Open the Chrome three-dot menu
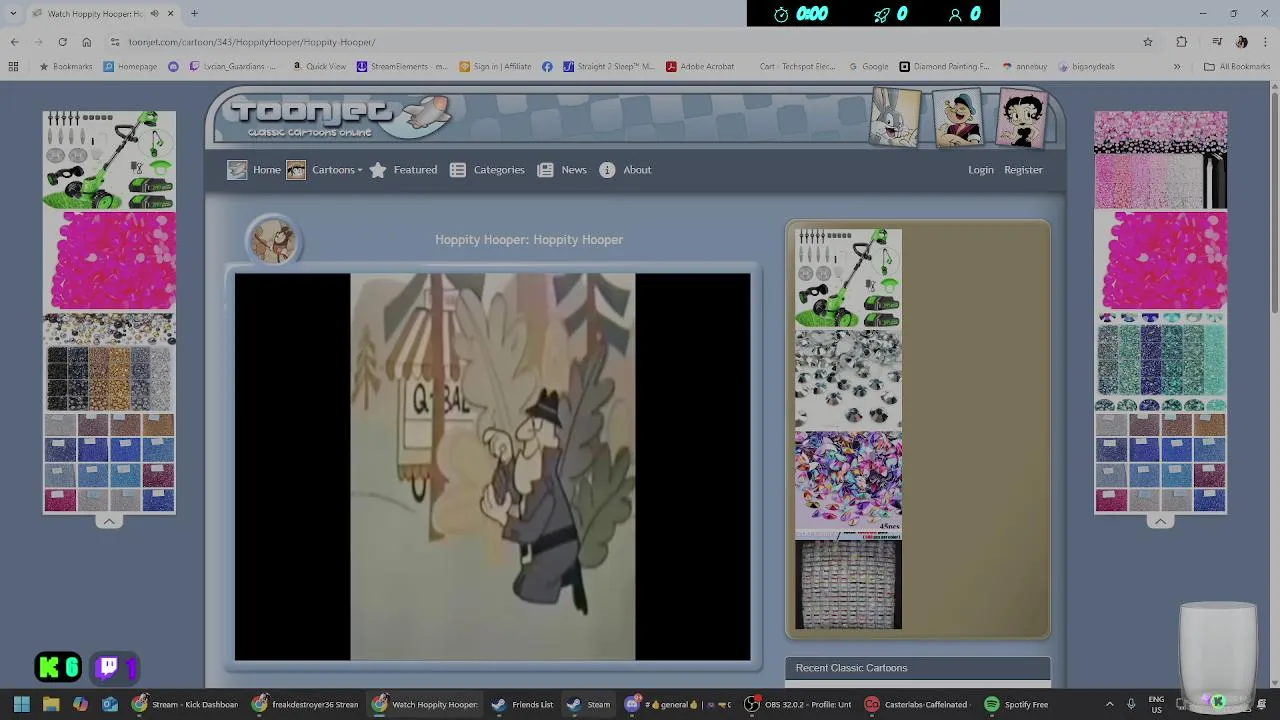 click(x=1265, y=42)
